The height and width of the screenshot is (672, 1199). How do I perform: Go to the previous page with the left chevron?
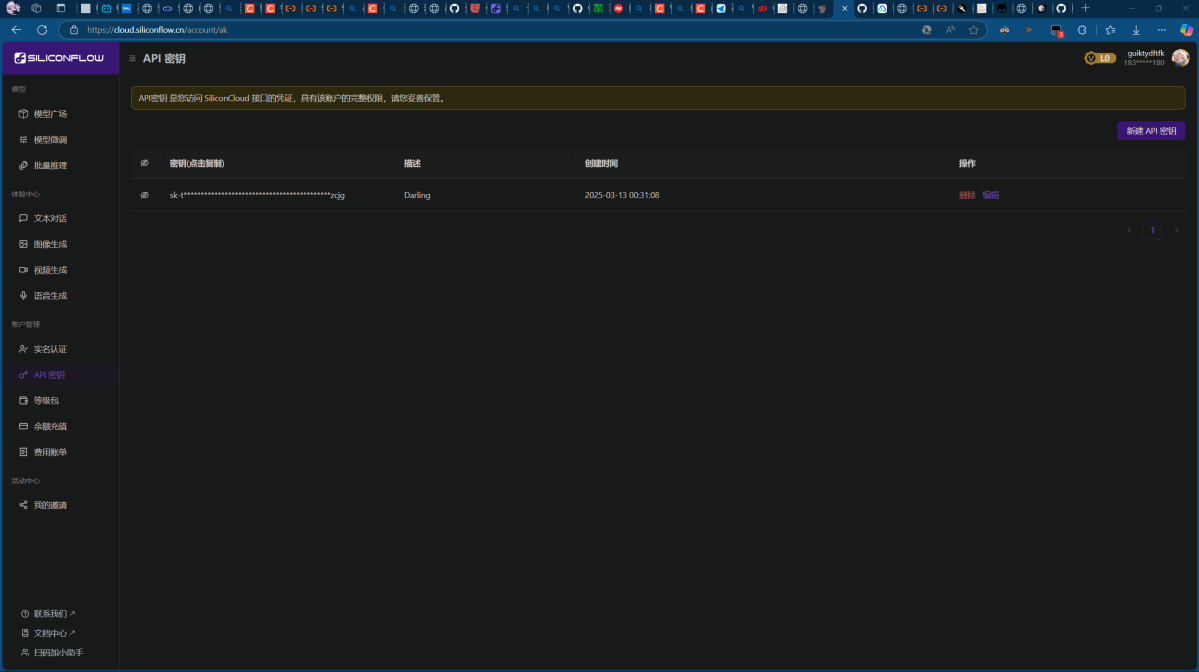pos(1129,231)
